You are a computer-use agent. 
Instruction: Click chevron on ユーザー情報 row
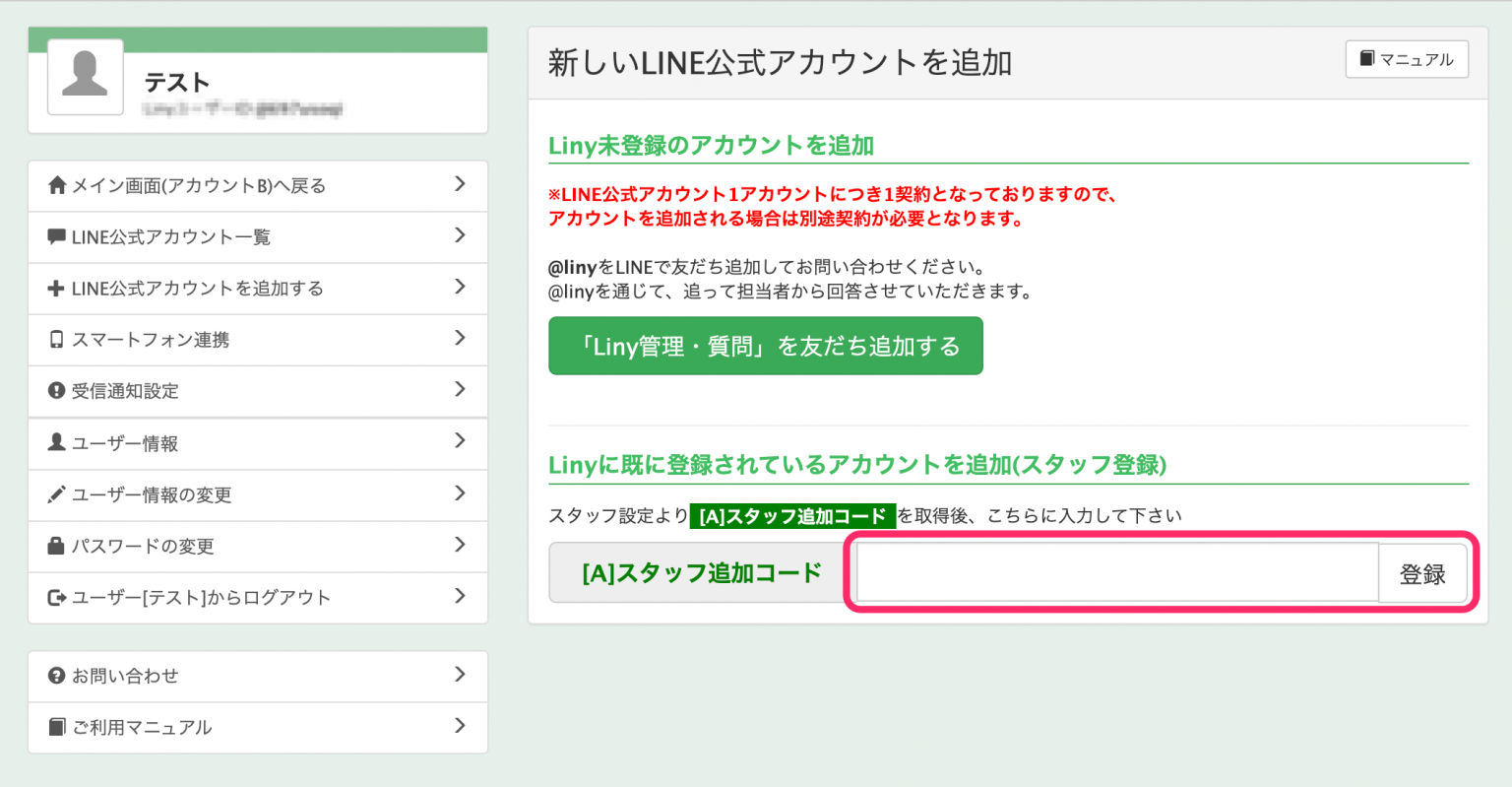pos(460,440)
